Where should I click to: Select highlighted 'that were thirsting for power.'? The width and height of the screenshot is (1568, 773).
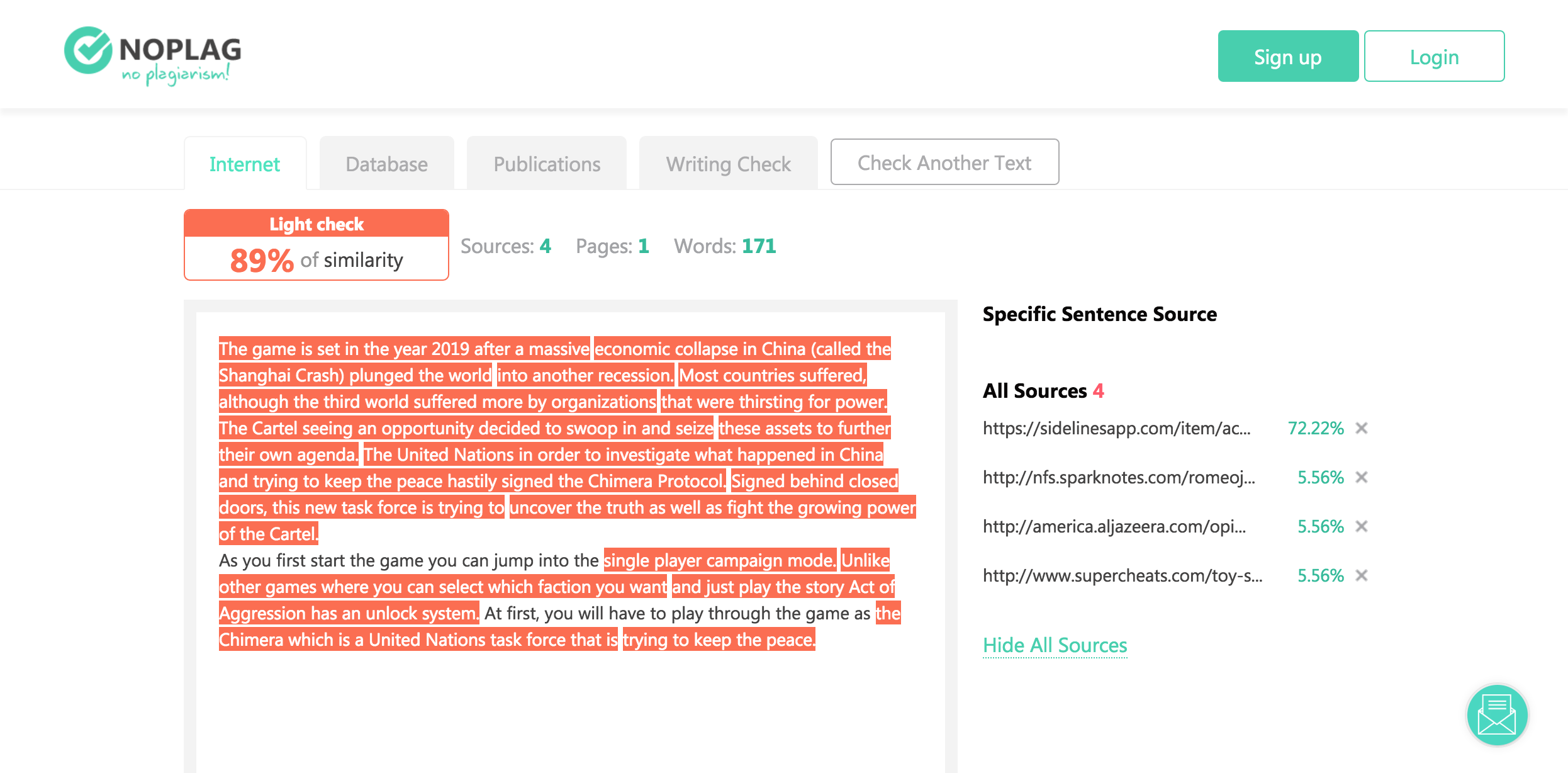(774, 402)
